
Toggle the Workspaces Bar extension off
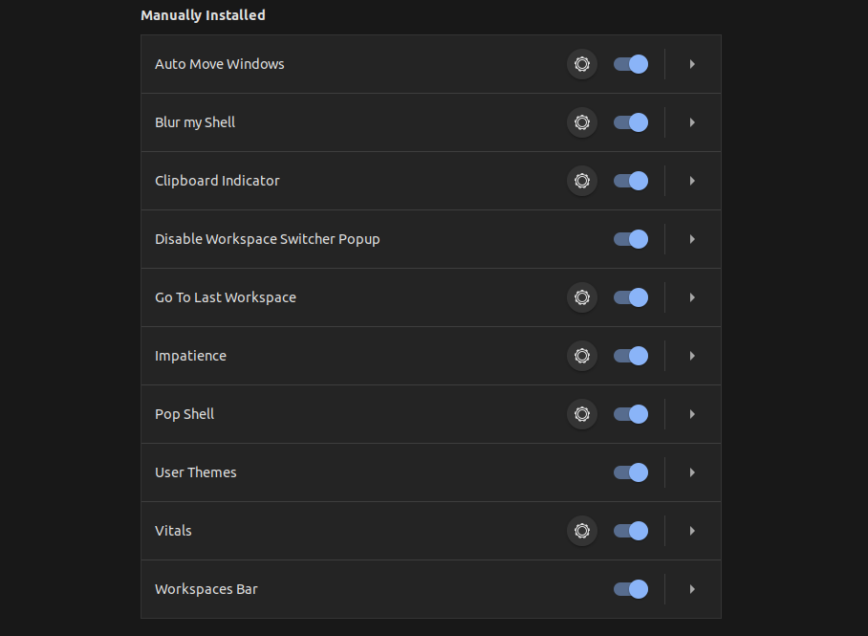click(630, 589)
